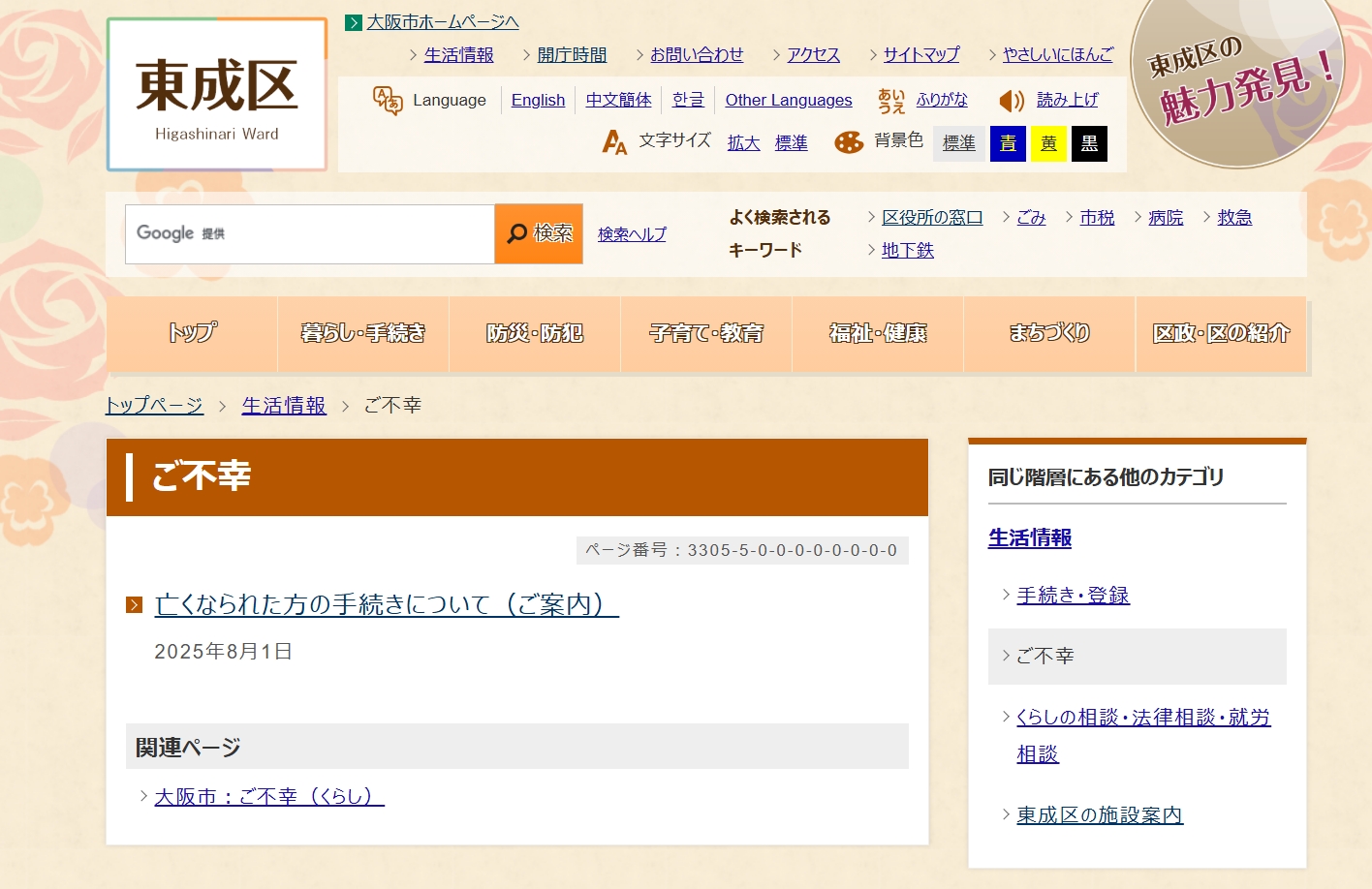The image size is (1372, 889).
Task: Open the 東成区 Higashinari Ward logo
Action: coord(216,95)
